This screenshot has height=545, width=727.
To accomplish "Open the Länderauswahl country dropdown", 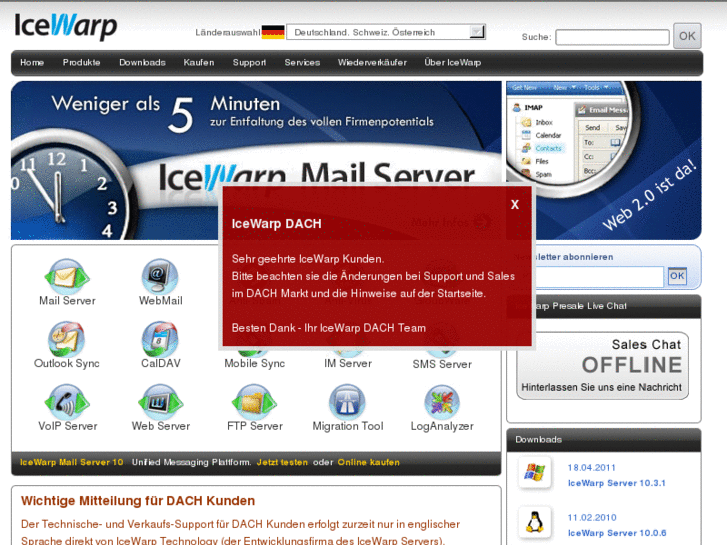I will pos(386,32).
